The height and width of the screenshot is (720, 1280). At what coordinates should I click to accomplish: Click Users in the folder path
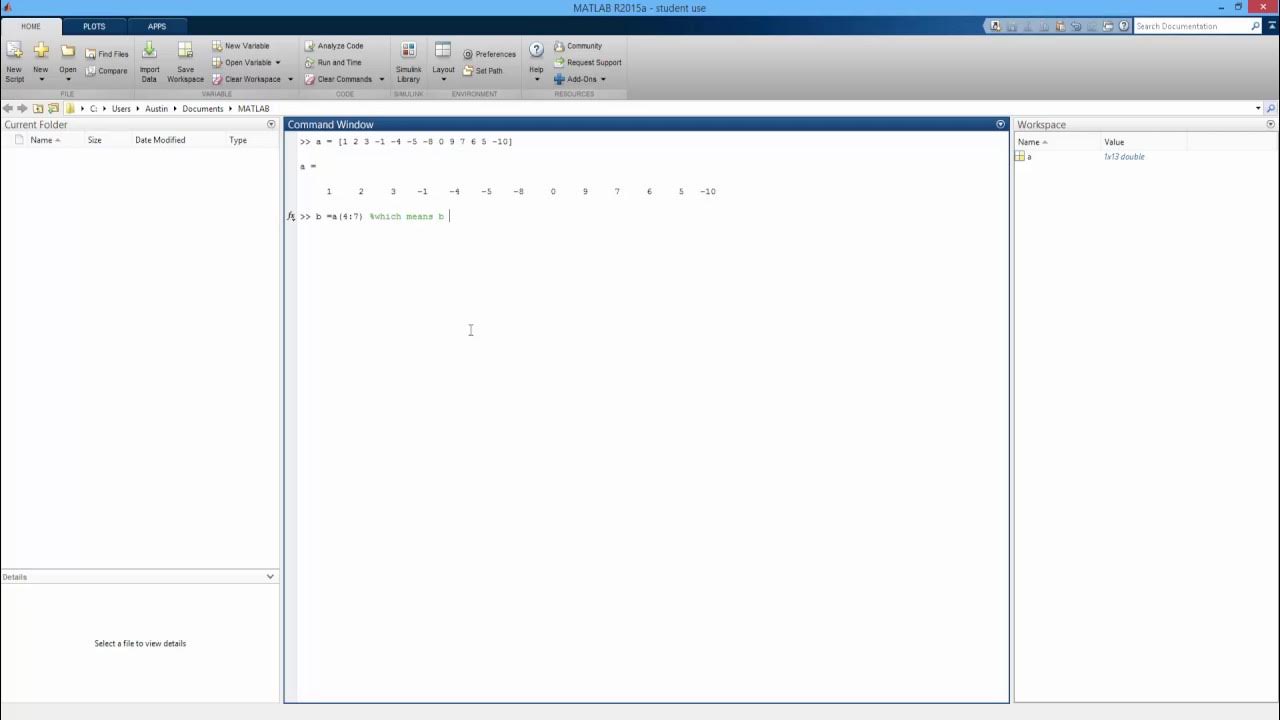click(x=121, y=108)
